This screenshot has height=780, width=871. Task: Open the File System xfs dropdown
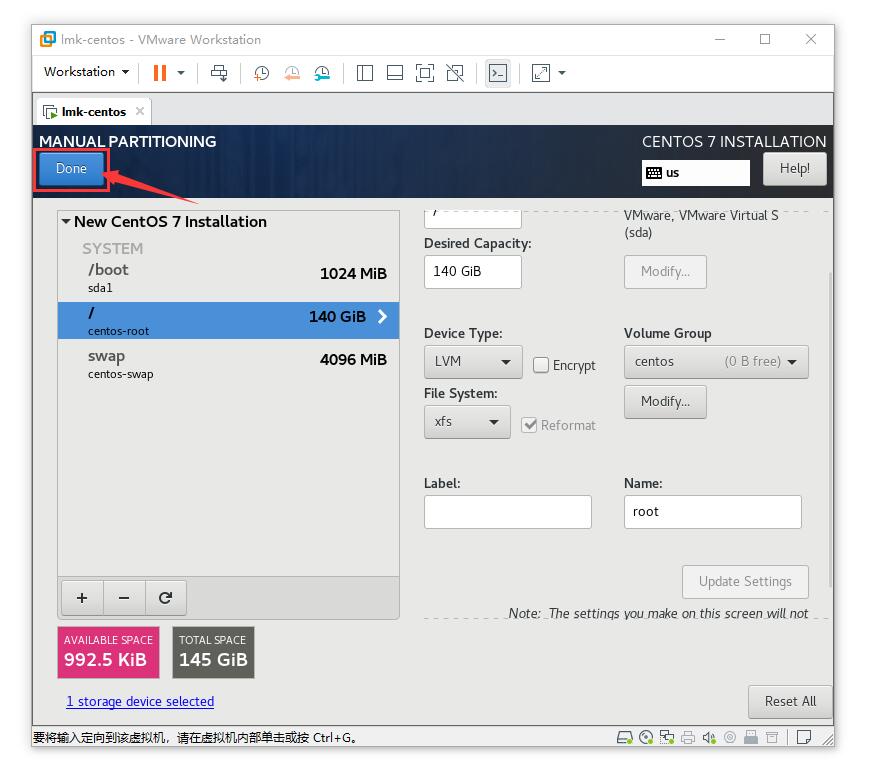coord(467,422)
